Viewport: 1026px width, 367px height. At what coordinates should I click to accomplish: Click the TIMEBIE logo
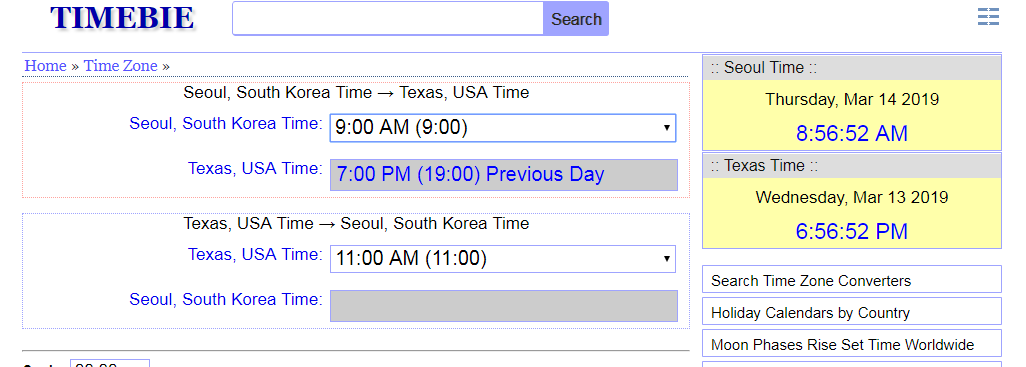point(122,18)
